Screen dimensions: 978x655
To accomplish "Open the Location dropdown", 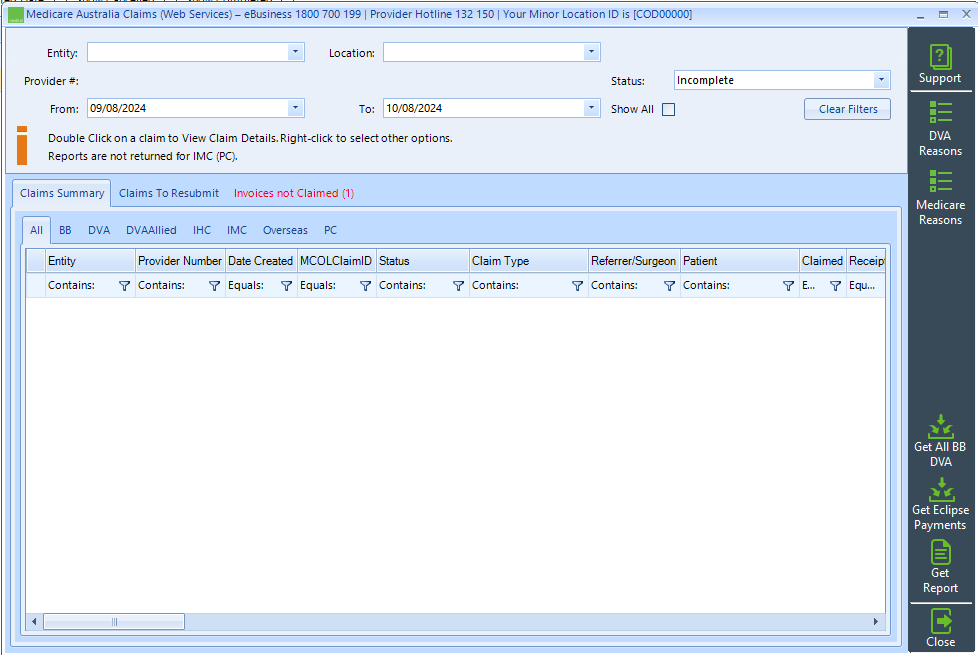I will [x=591, y=52].
